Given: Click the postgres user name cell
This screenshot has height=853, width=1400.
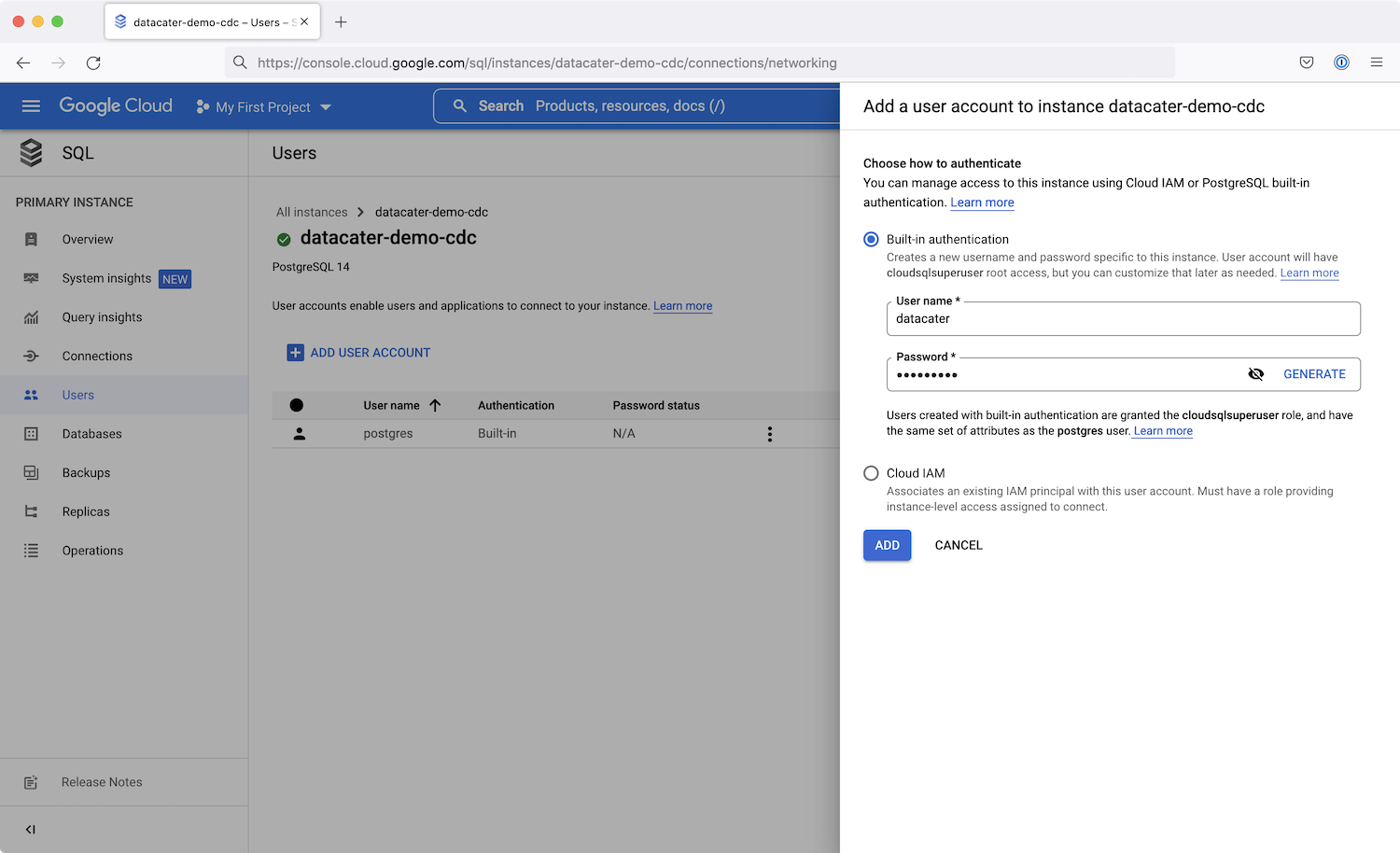Looking at the screenshot, I should (388, 434).
